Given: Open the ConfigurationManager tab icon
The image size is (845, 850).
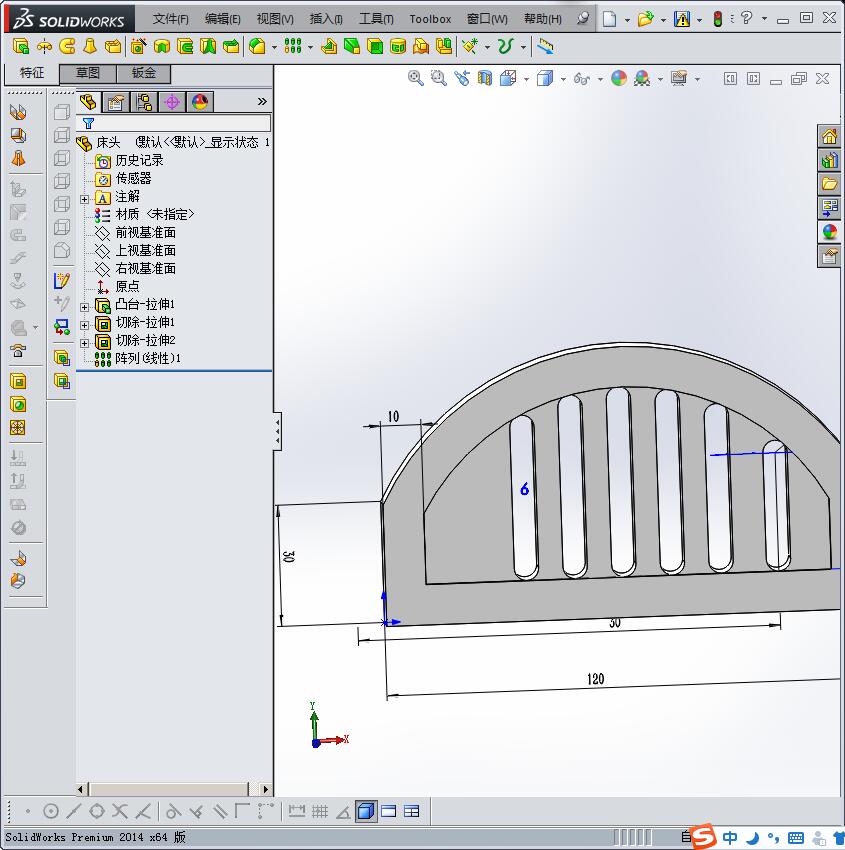Looking at the screenshot, I should point(144,101).
